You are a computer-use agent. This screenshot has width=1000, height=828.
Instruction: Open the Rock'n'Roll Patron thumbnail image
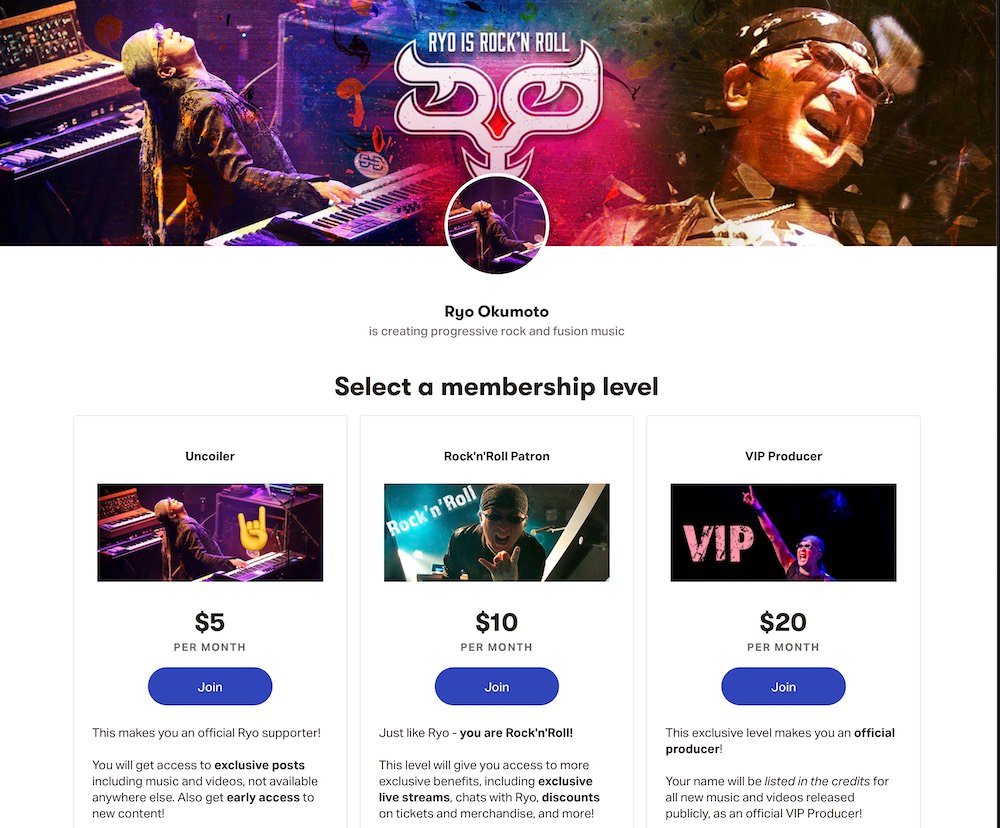pos(497,533)
